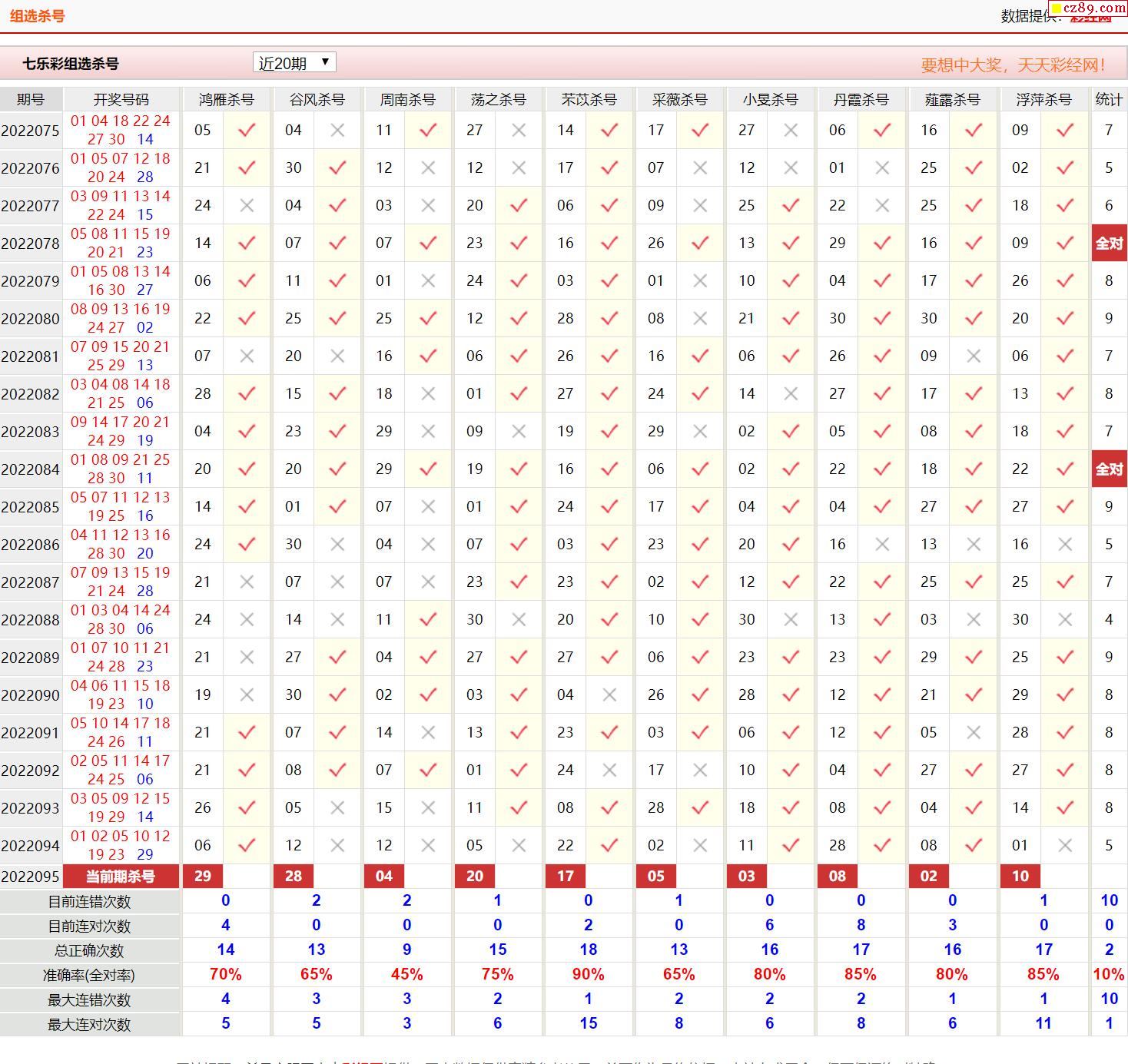This screenshot has width=1128, height=1064.
Task: Click the 小旻杀号 column header
Action: click(x=771, y=100)
